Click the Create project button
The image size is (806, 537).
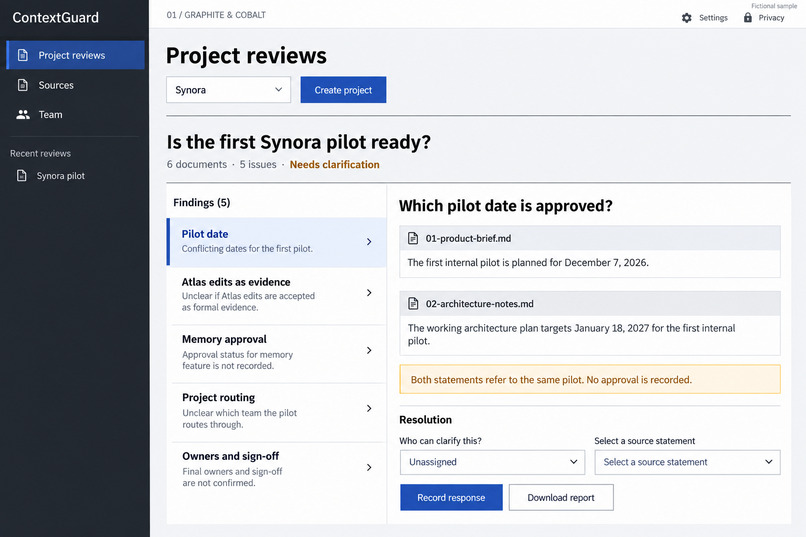coord(343,90)
